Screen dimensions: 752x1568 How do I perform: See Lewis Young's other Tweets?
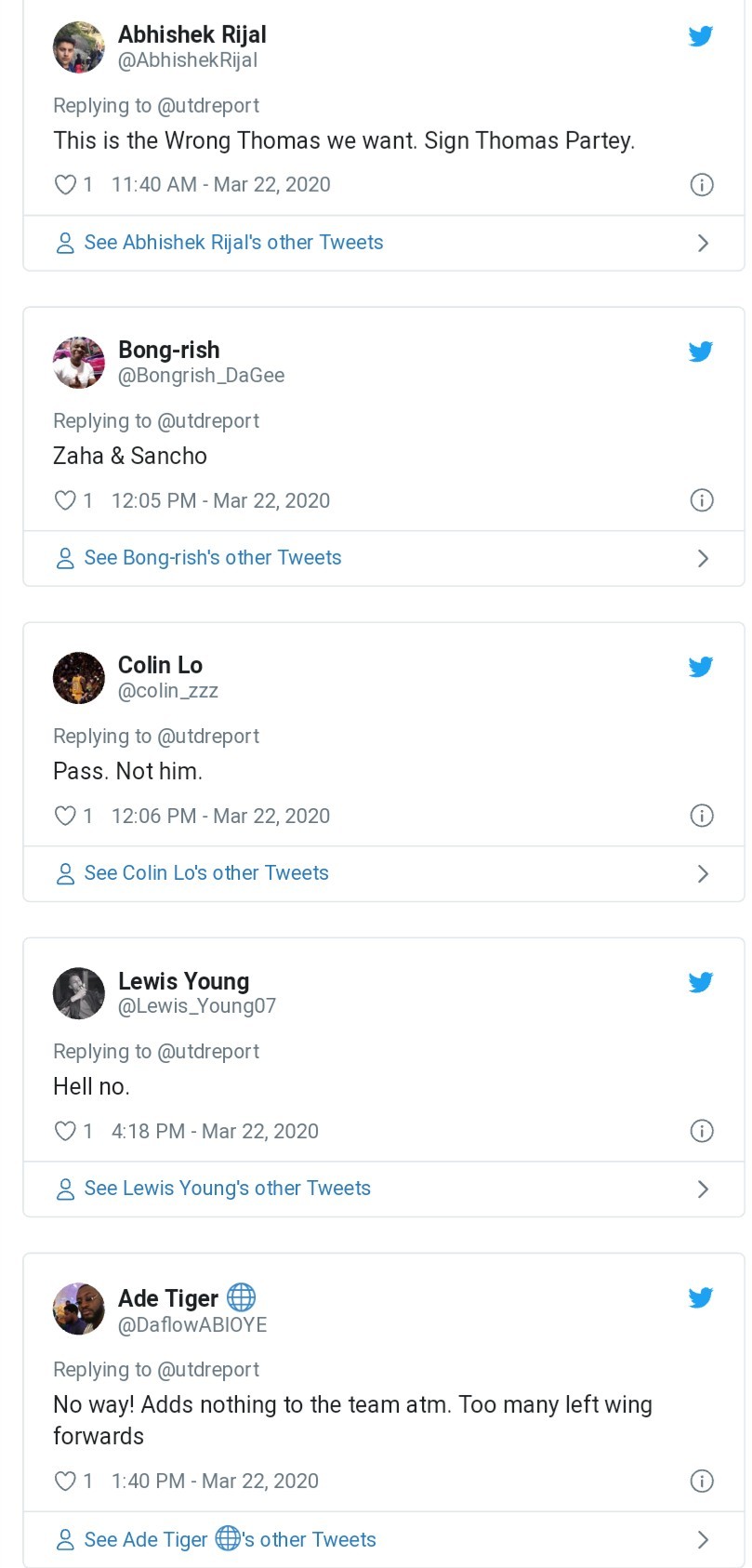pyautogui.click(x=227, y=1189)
